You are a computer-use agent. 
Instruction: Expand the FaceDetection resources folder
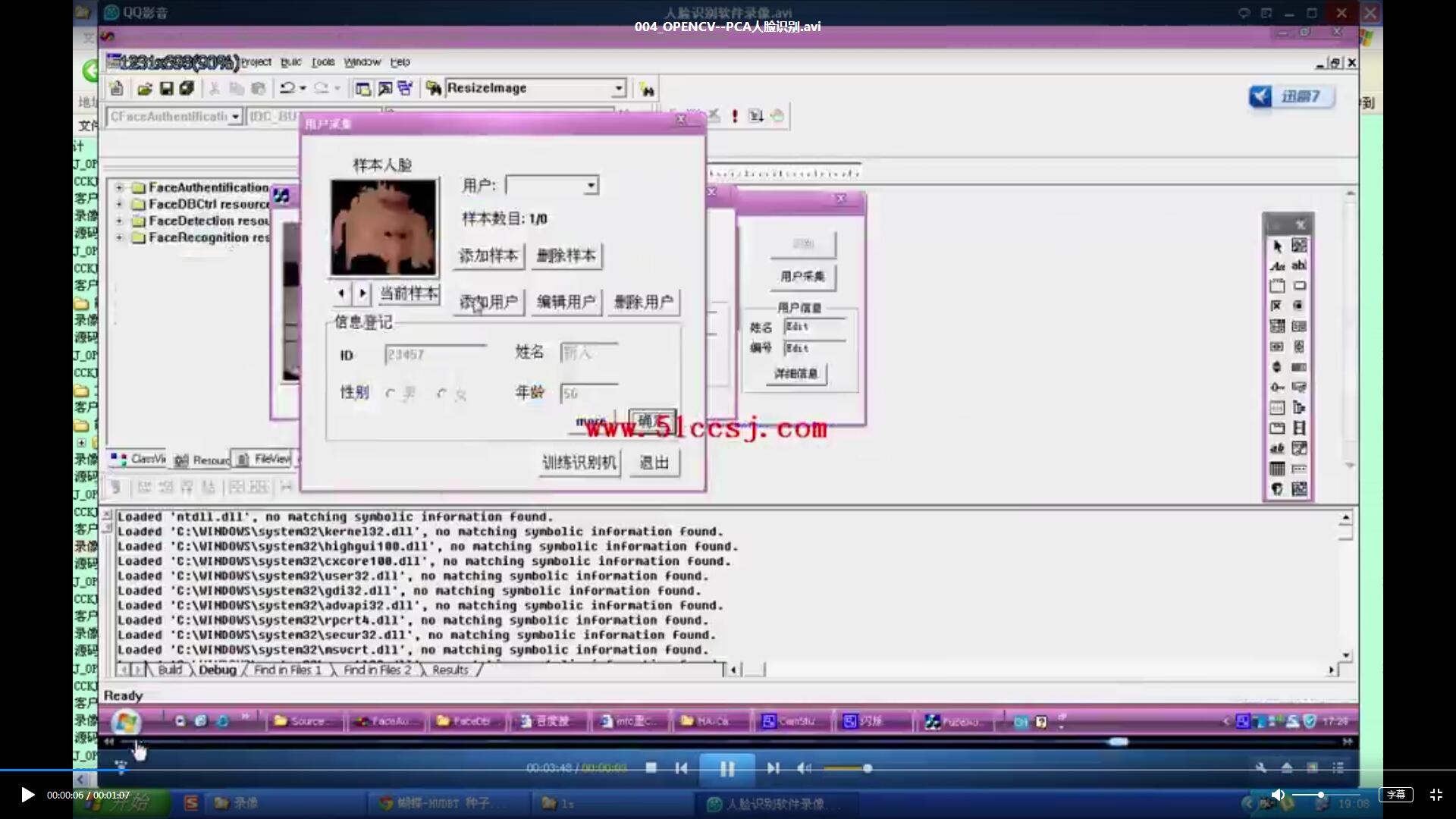[119, 221]
